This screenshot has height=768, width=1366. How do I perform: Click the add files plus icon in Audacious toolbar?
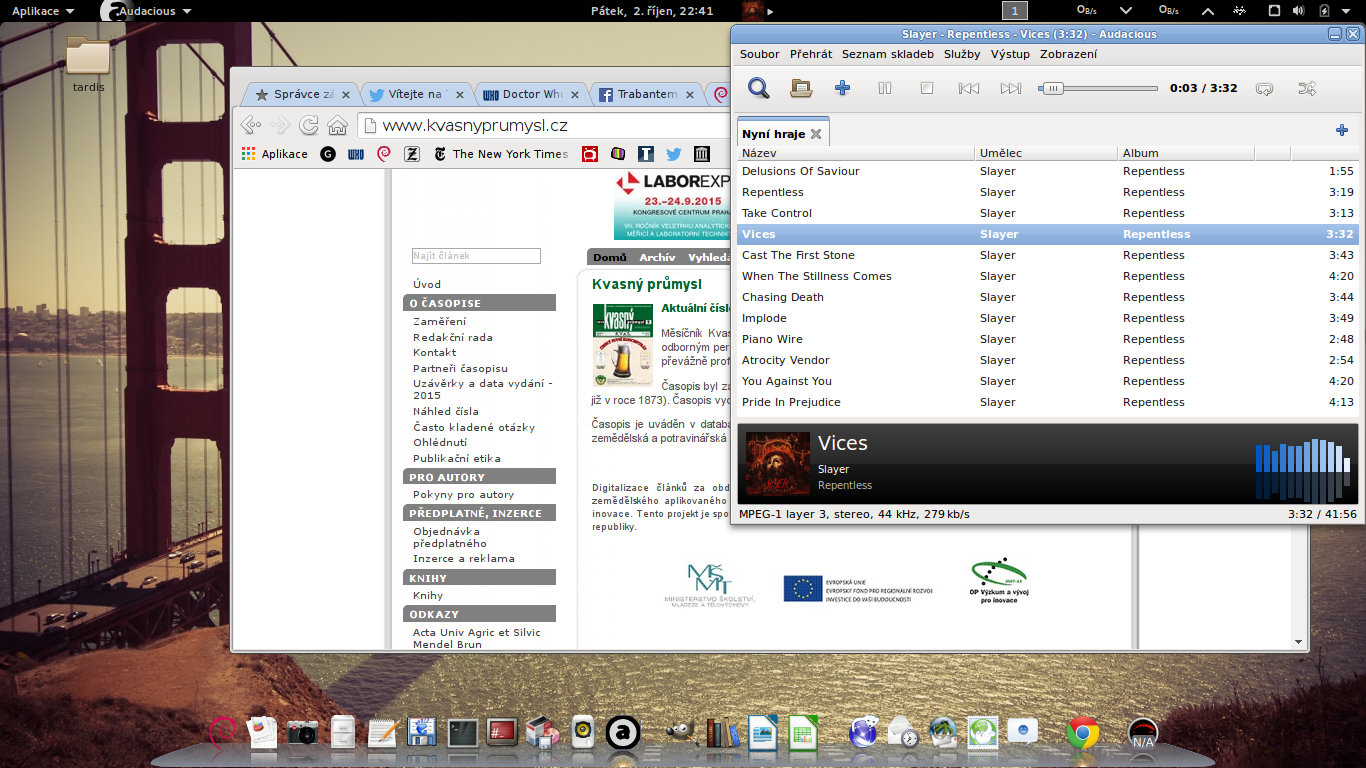pyautogui.click(x=842, y=88)
